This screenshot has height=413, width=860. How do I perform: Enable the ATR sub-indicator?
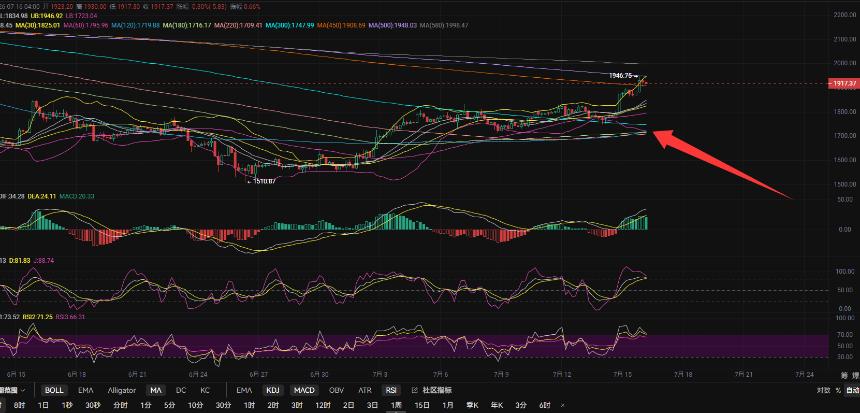[x=365, y=391]
